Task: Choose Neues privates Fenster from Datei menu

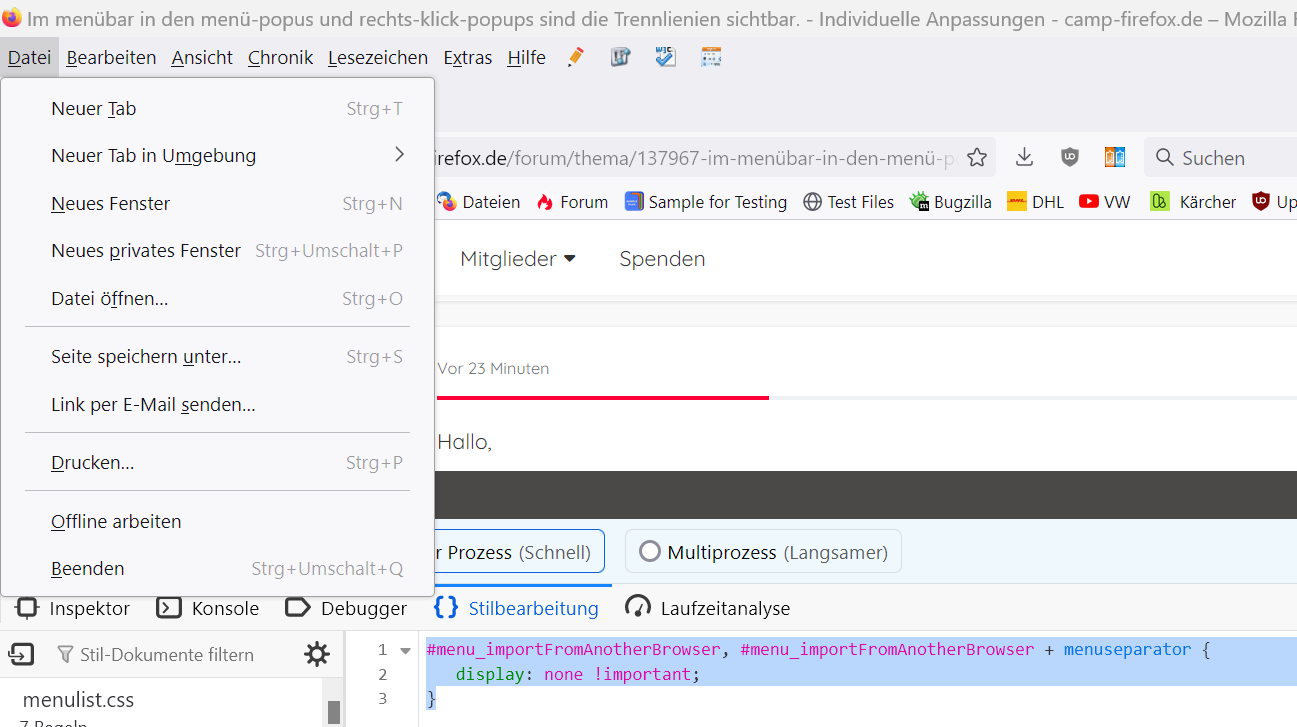Action: [146, 251]
